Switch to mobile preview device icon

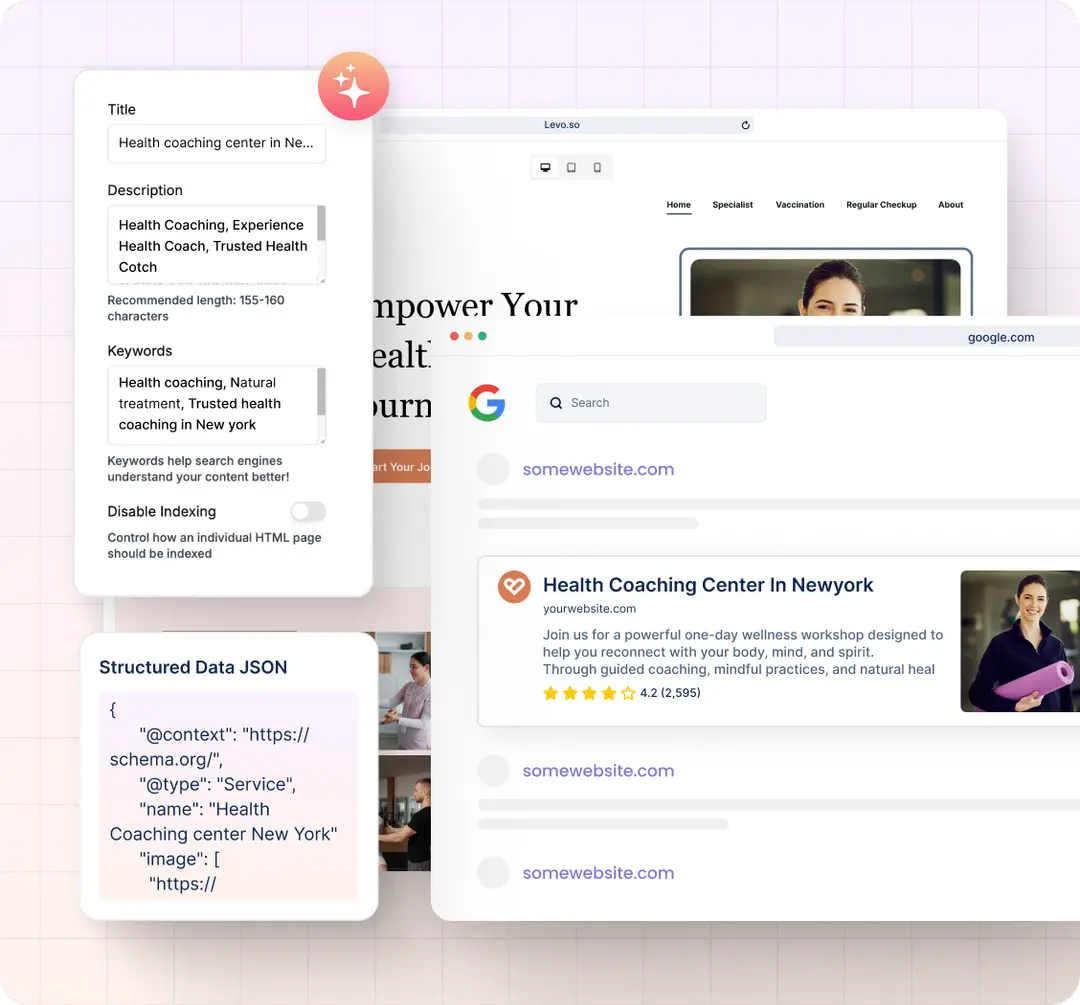pos(597,167)
